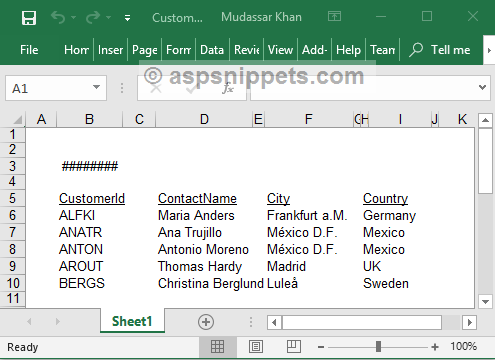This screenshot has height=360, width=495.
Task: Select column D header
Action: point(204,119)
